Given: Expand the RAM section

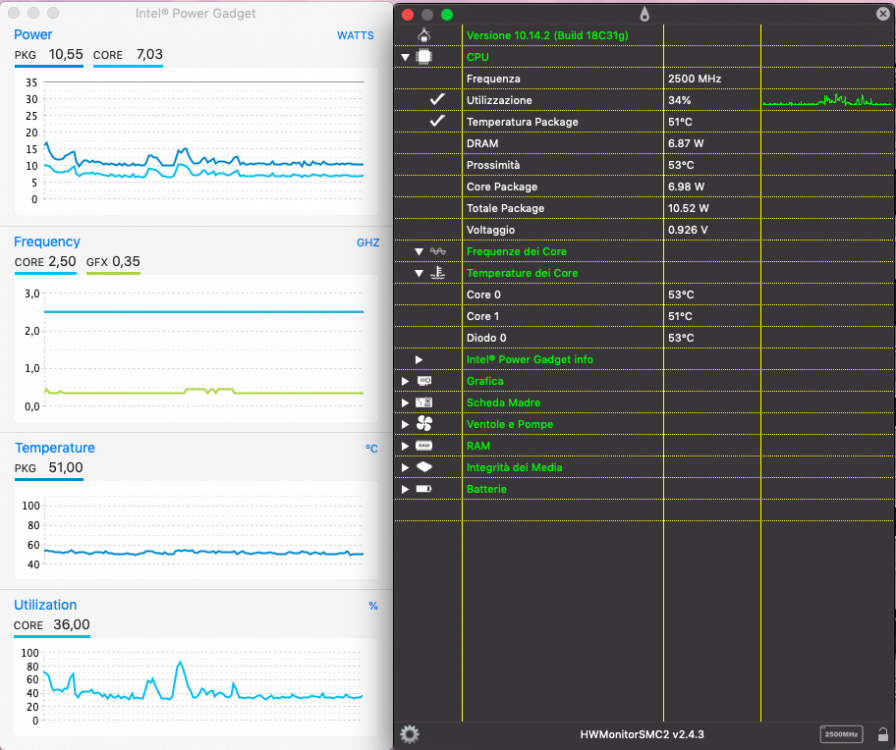Looking at the screenshot, I should [x=405, y=446].
